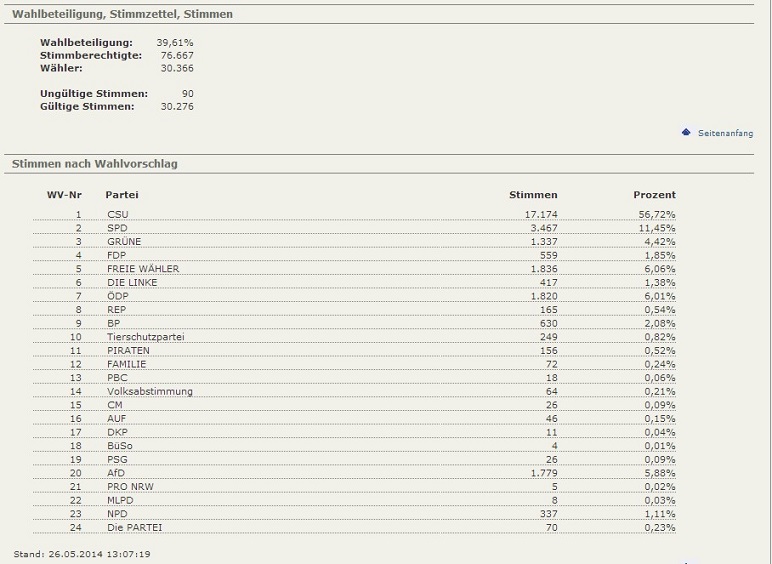
Task: Select the MLPD party name
Action: [x=120, y=501]
